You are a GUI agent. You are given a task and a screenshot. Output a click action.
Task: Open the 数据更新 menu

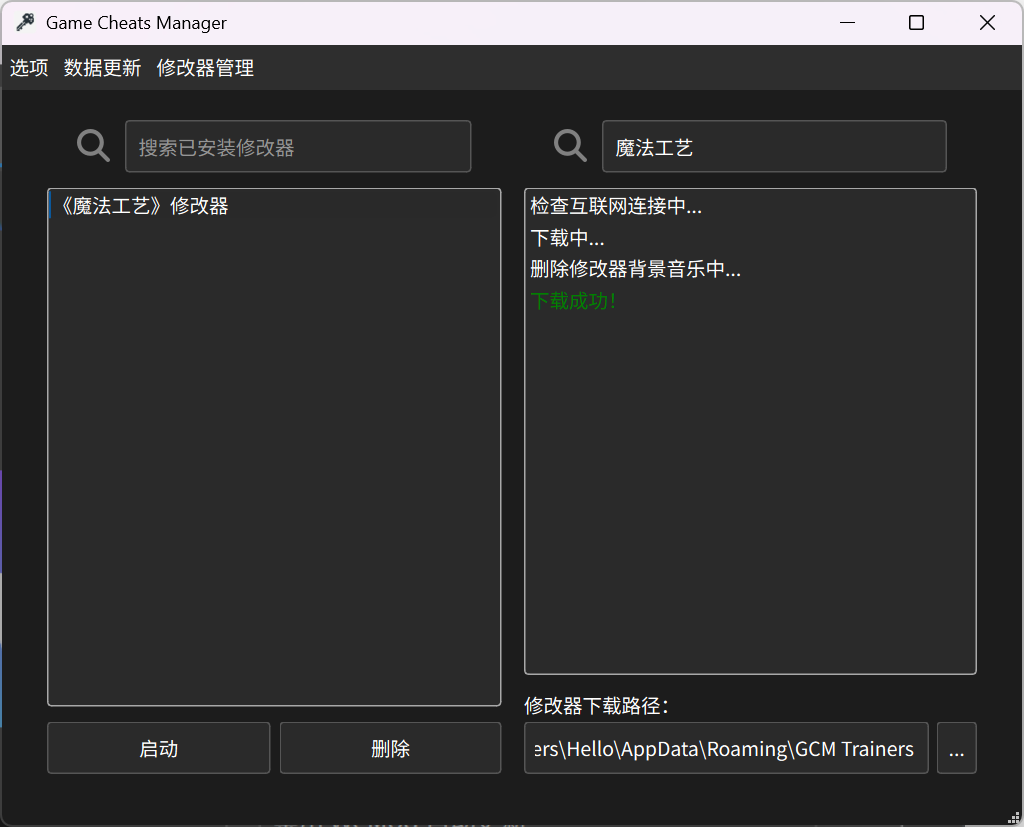pos(101,68)
